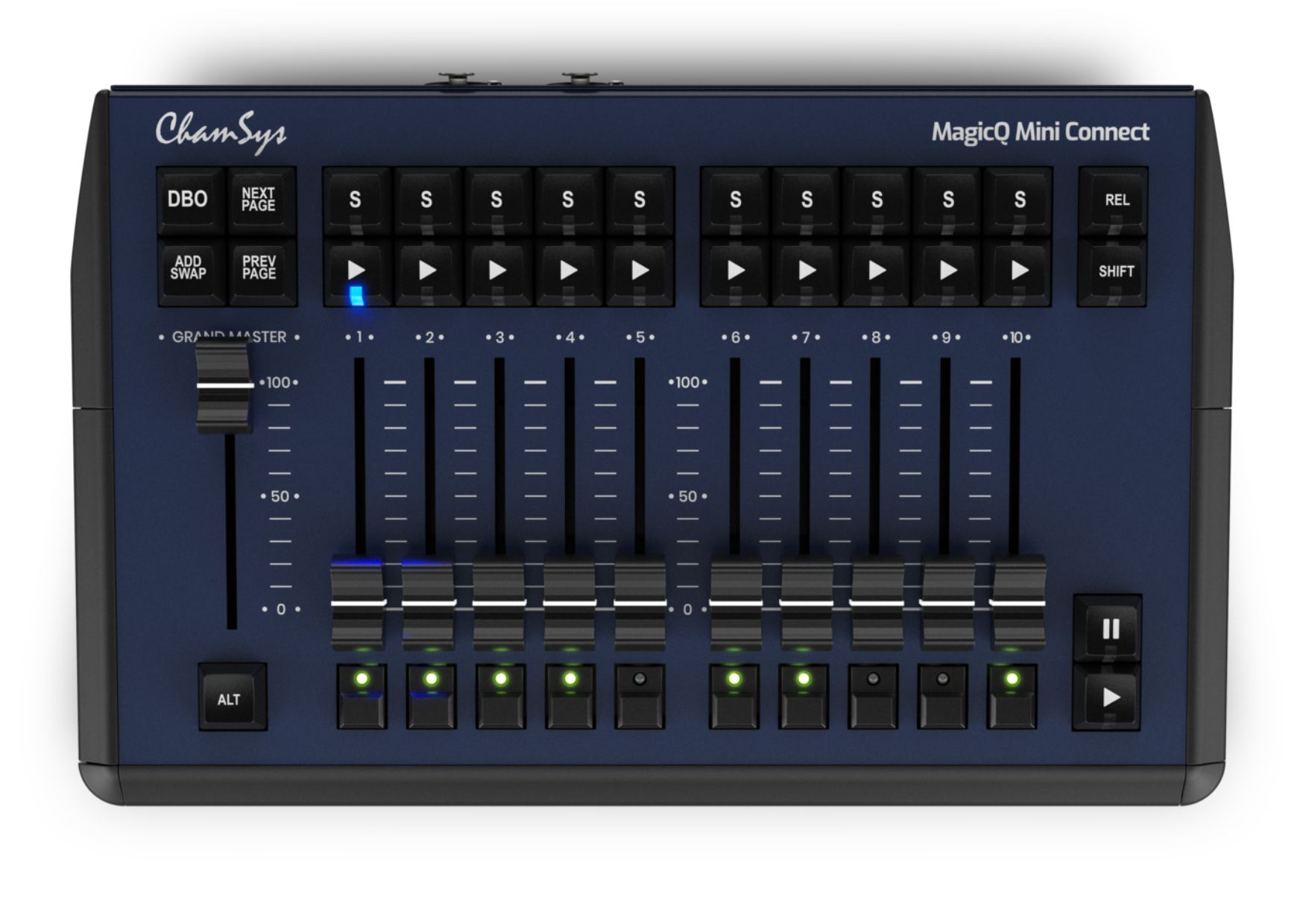Toggle the lit flash button under fader 4
The height and width of the screenshot is (924, 1303).
coord(570,697)
